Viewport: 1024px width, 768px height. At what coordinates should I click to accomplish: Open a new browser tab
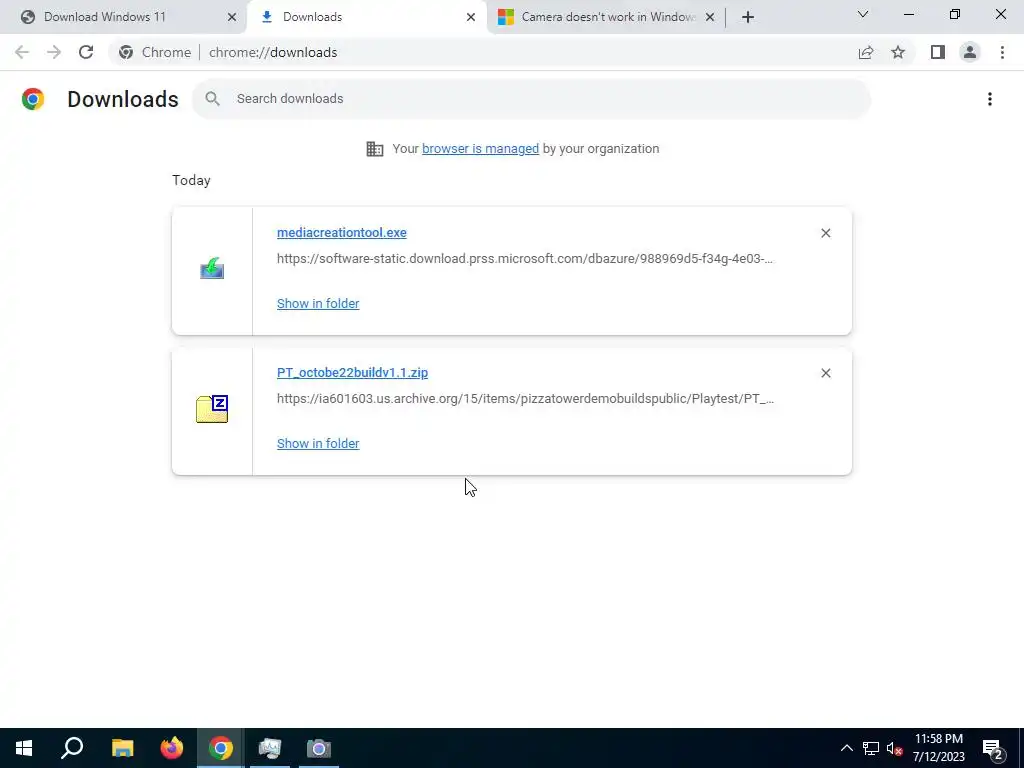pos(748,17)
